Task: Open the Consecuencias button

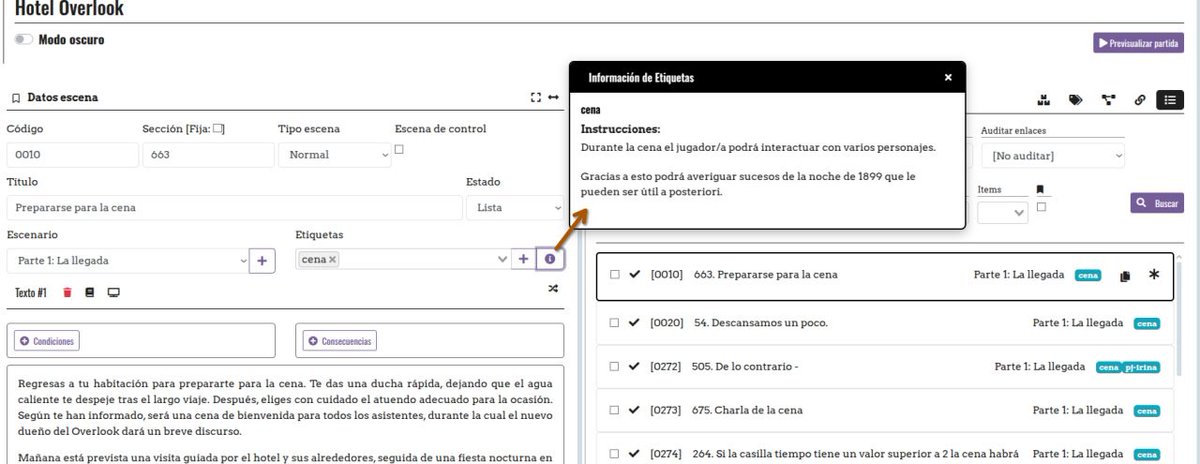Action: click(340, 341)
